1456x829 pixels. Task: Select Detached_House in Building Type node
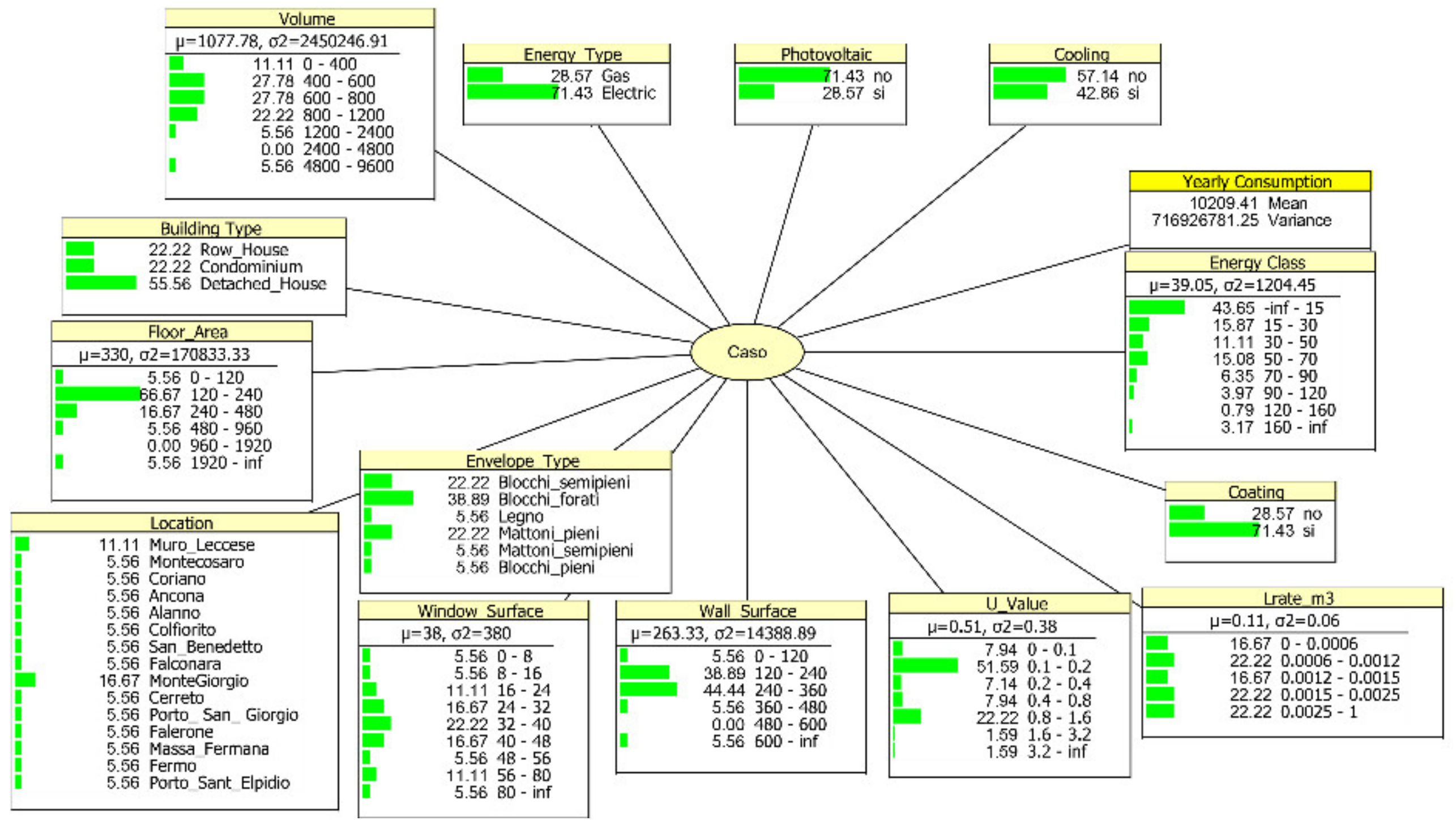(263, 284)
